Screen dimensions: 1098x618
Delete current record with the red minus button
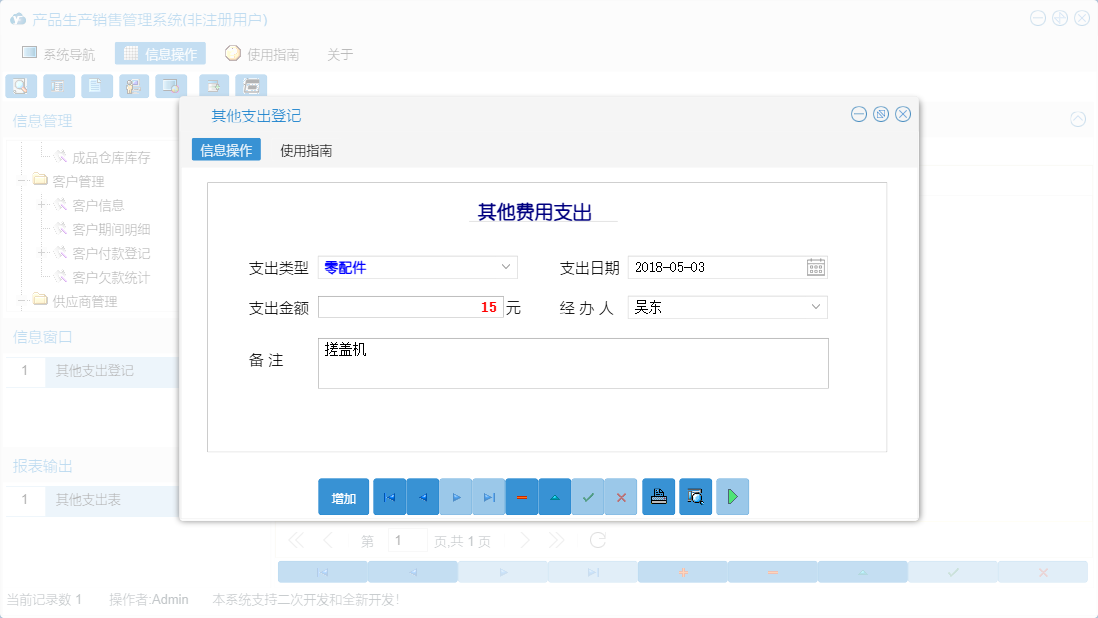tap(521, 496)
